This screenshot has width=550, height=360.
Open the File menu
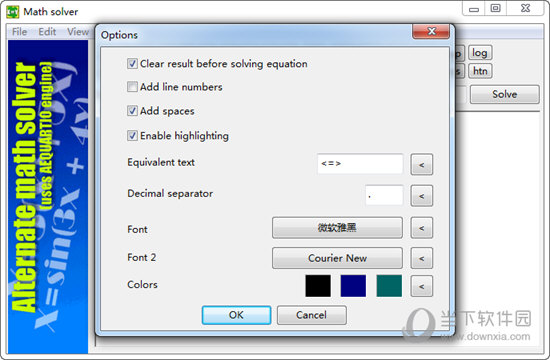pyautogui.click(x=19, y=32)
